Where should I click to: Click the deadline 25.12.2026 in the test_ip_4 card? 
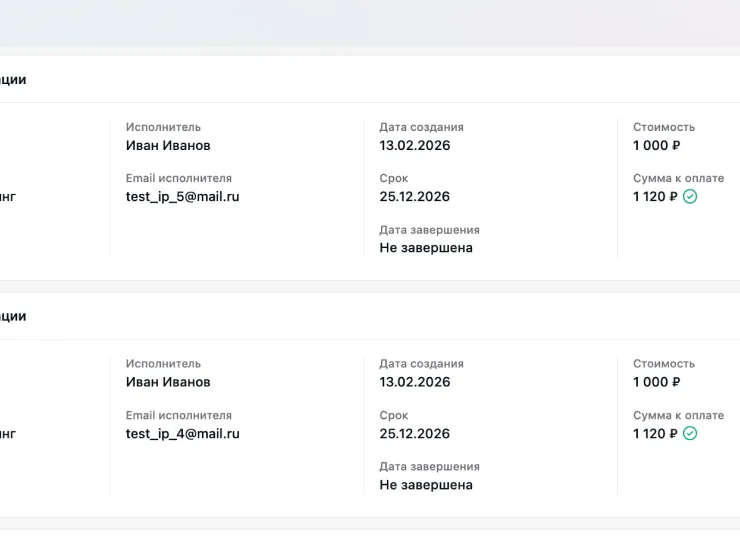click(x=415, y=433)
